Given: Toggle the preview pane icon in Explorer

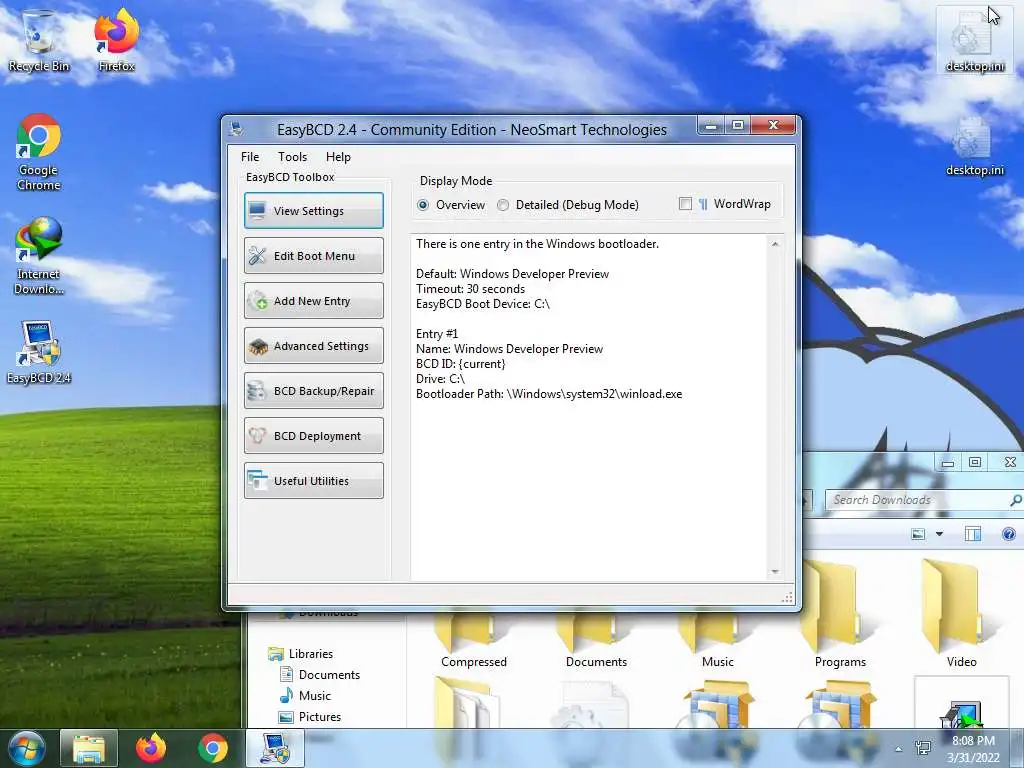Looking at the screenshot, I should 972,534.
